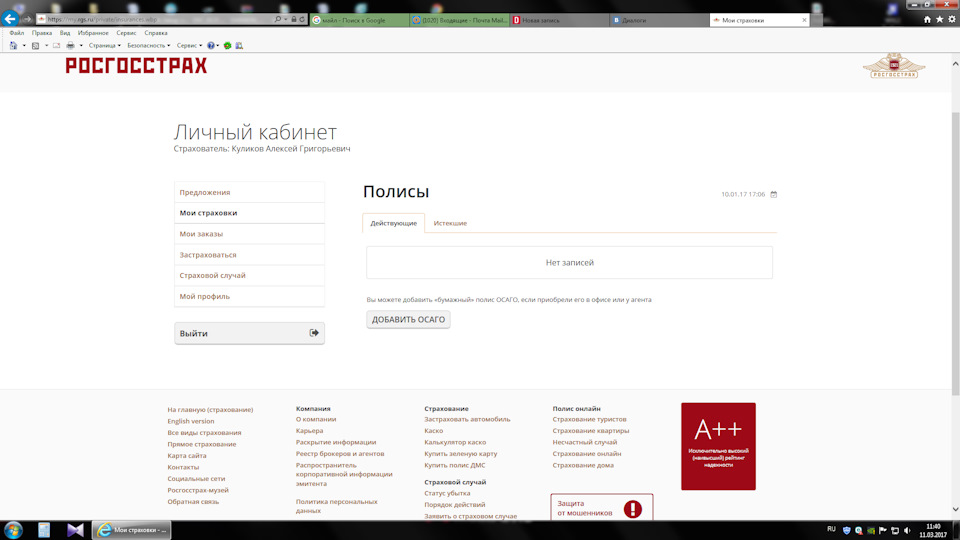
Task: Click the RU language indicator
Action: (x=831, y=529)
